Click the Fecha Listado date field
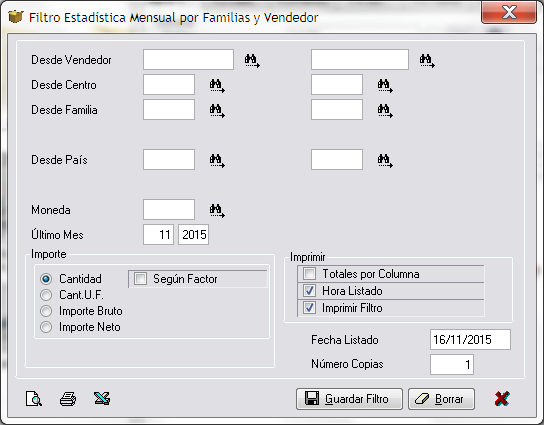The width and height of the screenshot is (544, 425). (470, 339)
